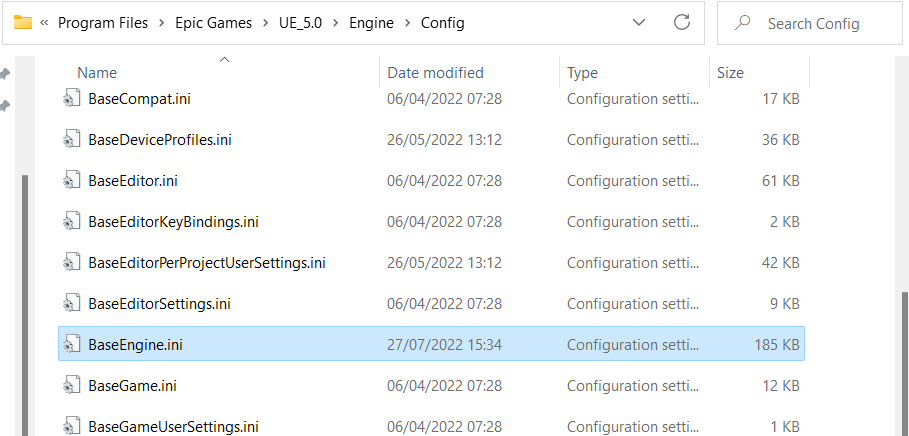Navigate to Epic Games in breadcrumb

click(214, 23)
